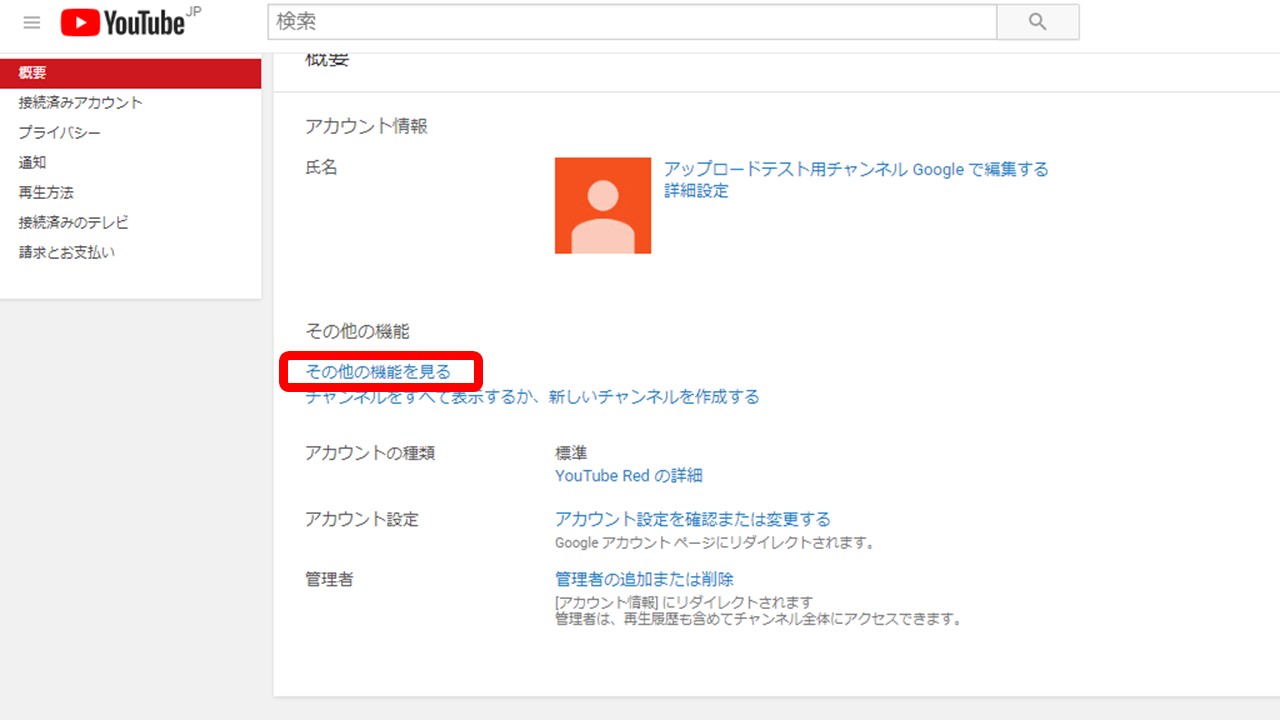Open the hamburger guide menu
The width and height of the screenshot is (1280, 720).
[32, 22]
